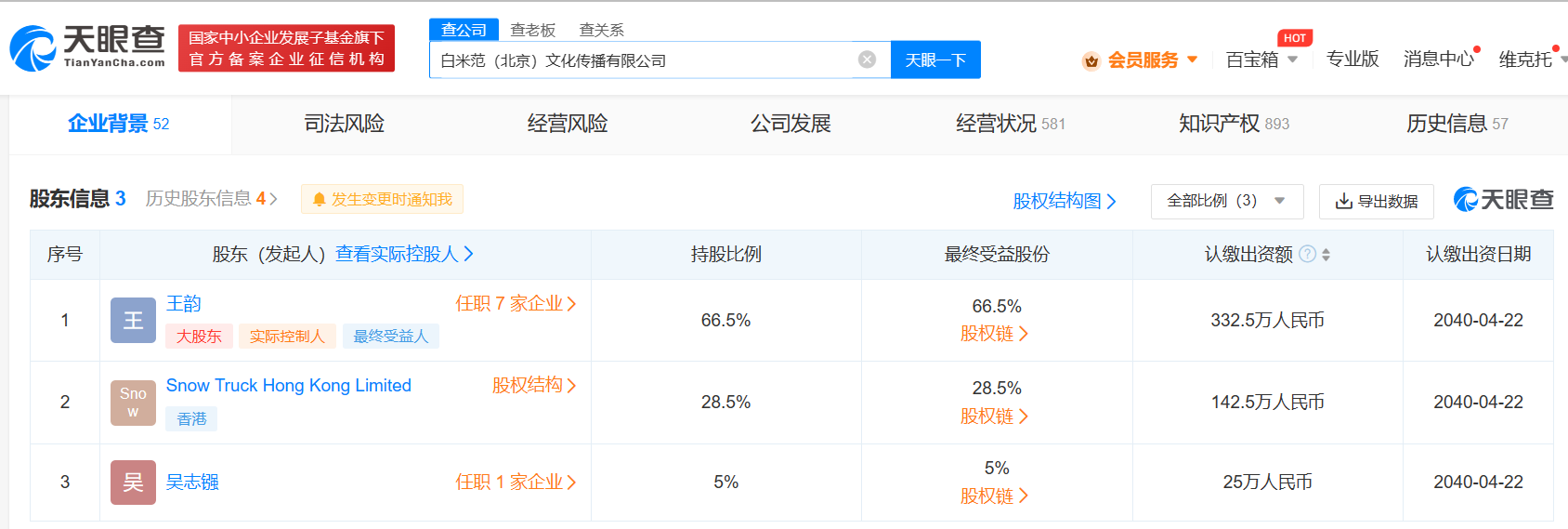Viewport: 1568px width, 529px height.
Task: Click the 最终受益人 tag on 王韵
Action: pos(391,336)
